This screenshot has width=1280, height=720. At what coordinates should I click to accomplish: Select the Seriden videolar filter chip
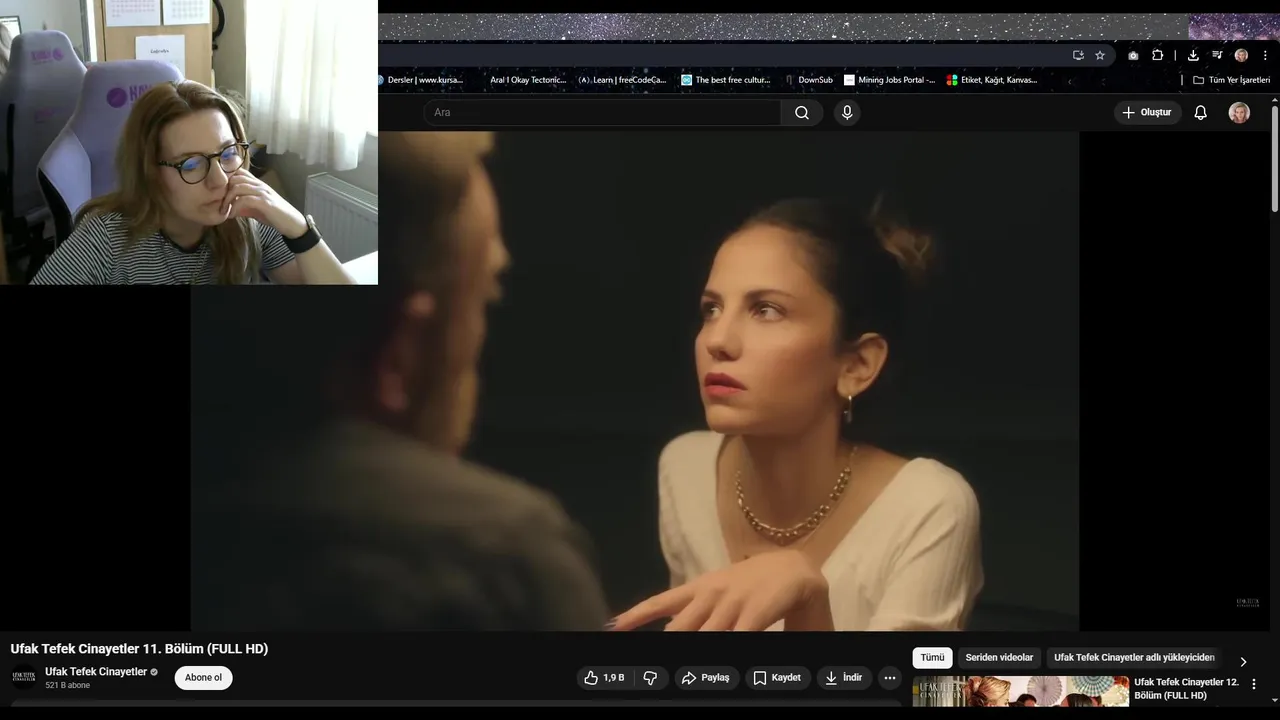[999, 658]
